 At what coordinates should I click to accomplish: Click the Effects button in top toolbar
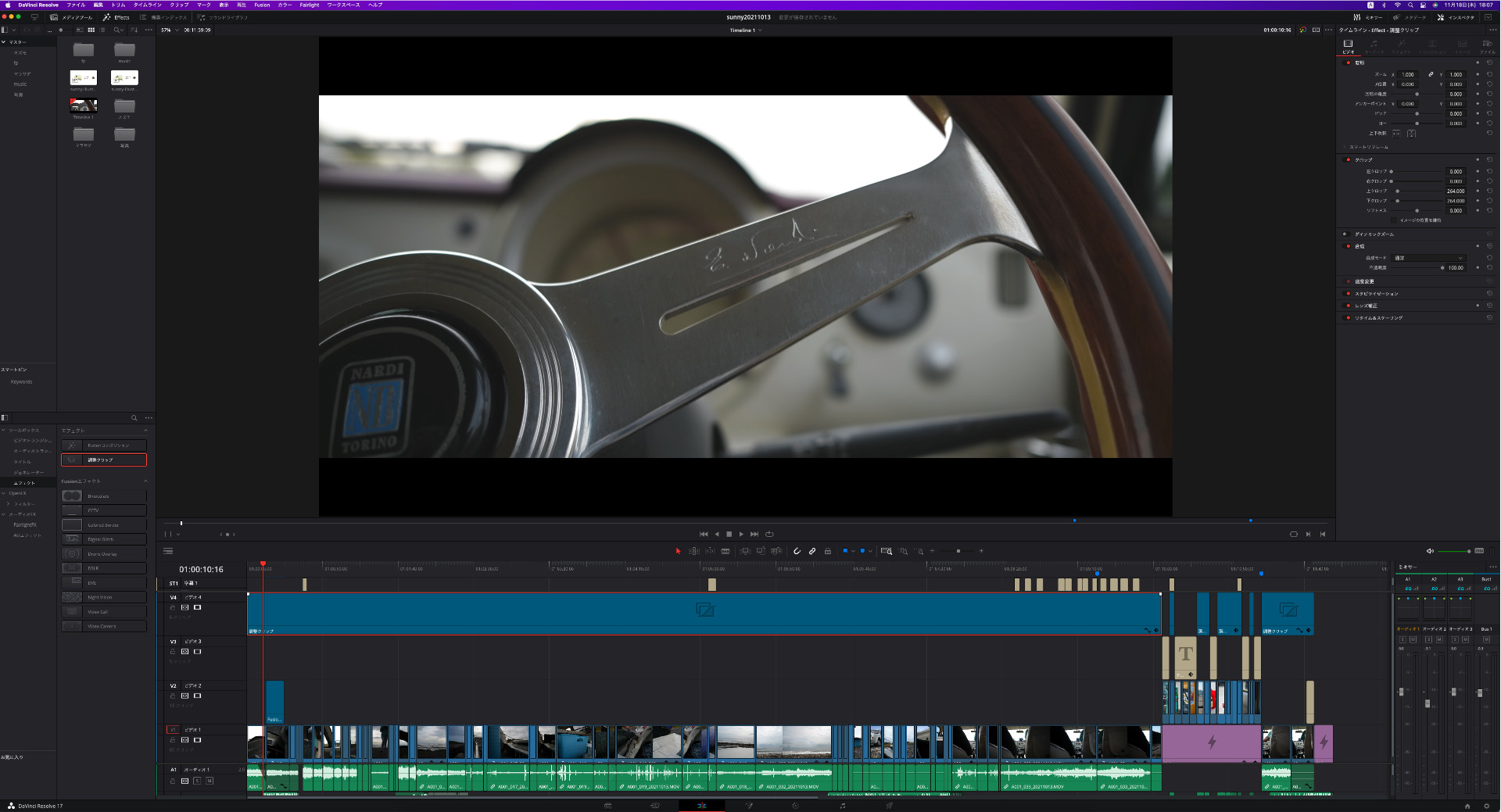pyautogui.click(x=116, y=17)
